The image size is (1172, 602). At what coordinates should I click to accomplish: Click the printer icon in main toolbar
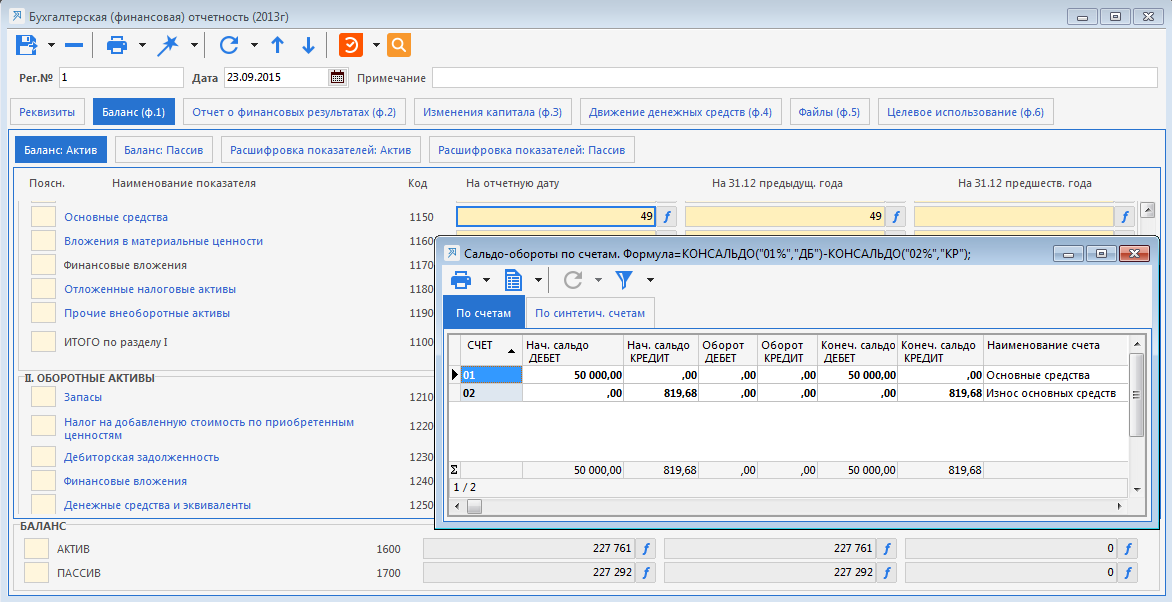click(117, 45)
